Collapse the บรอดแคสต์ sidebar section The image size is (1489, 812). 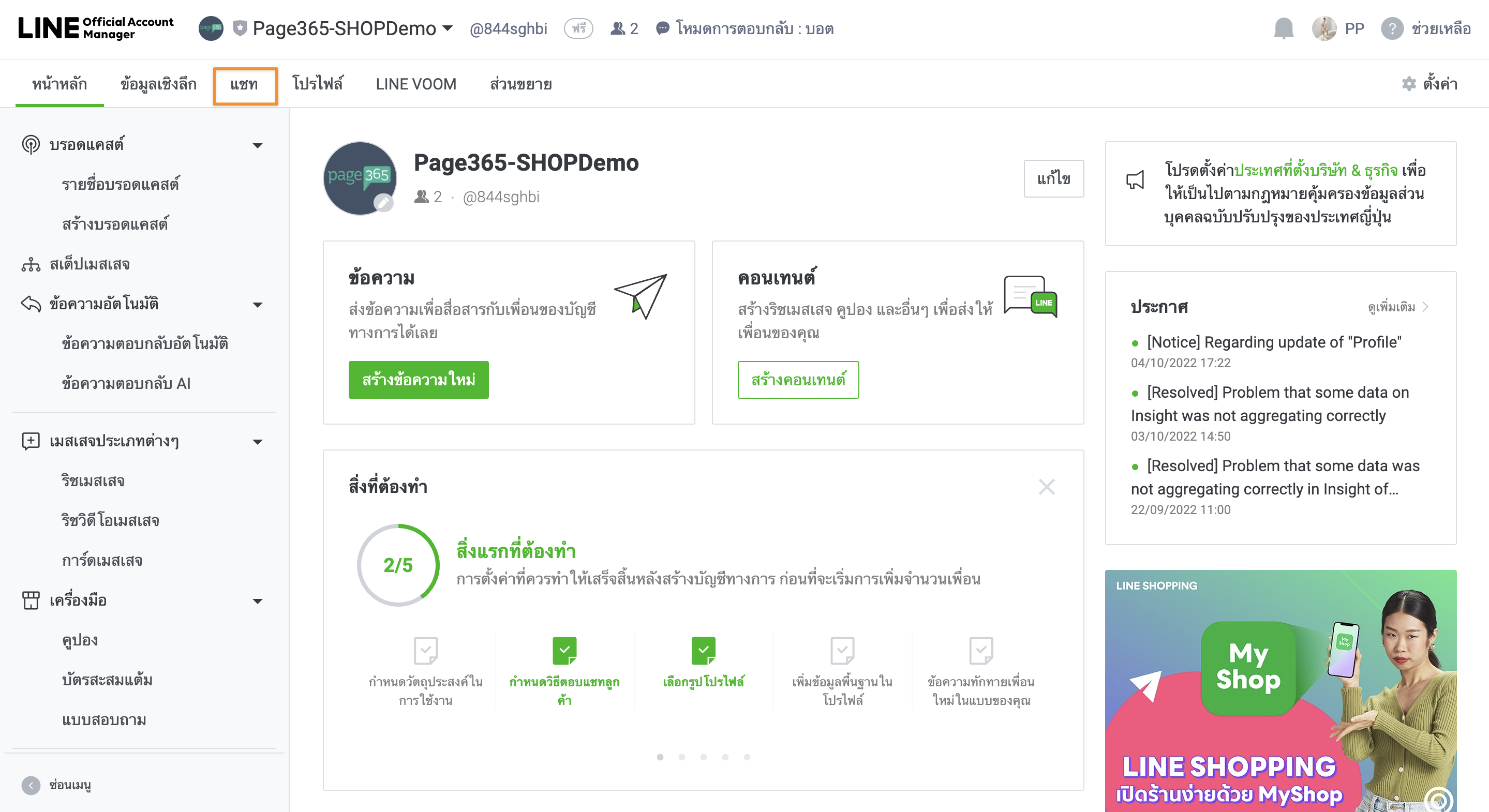click(258, 146)
